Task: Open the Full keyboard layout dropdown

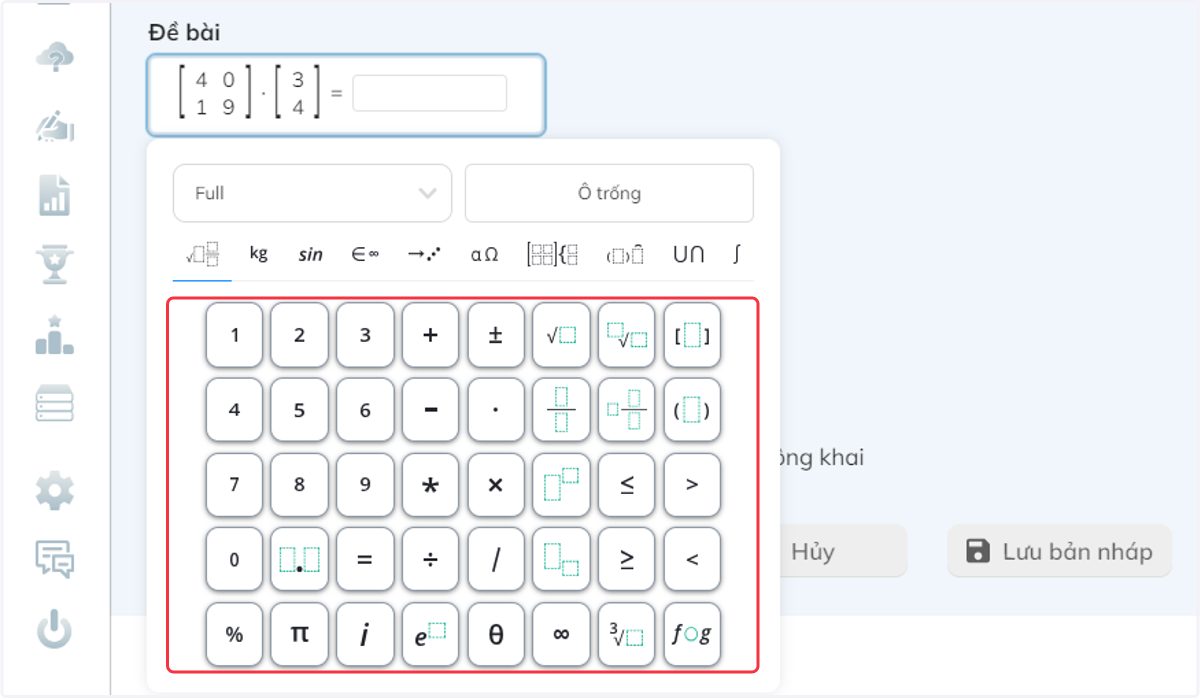Action: click(312, 193)
